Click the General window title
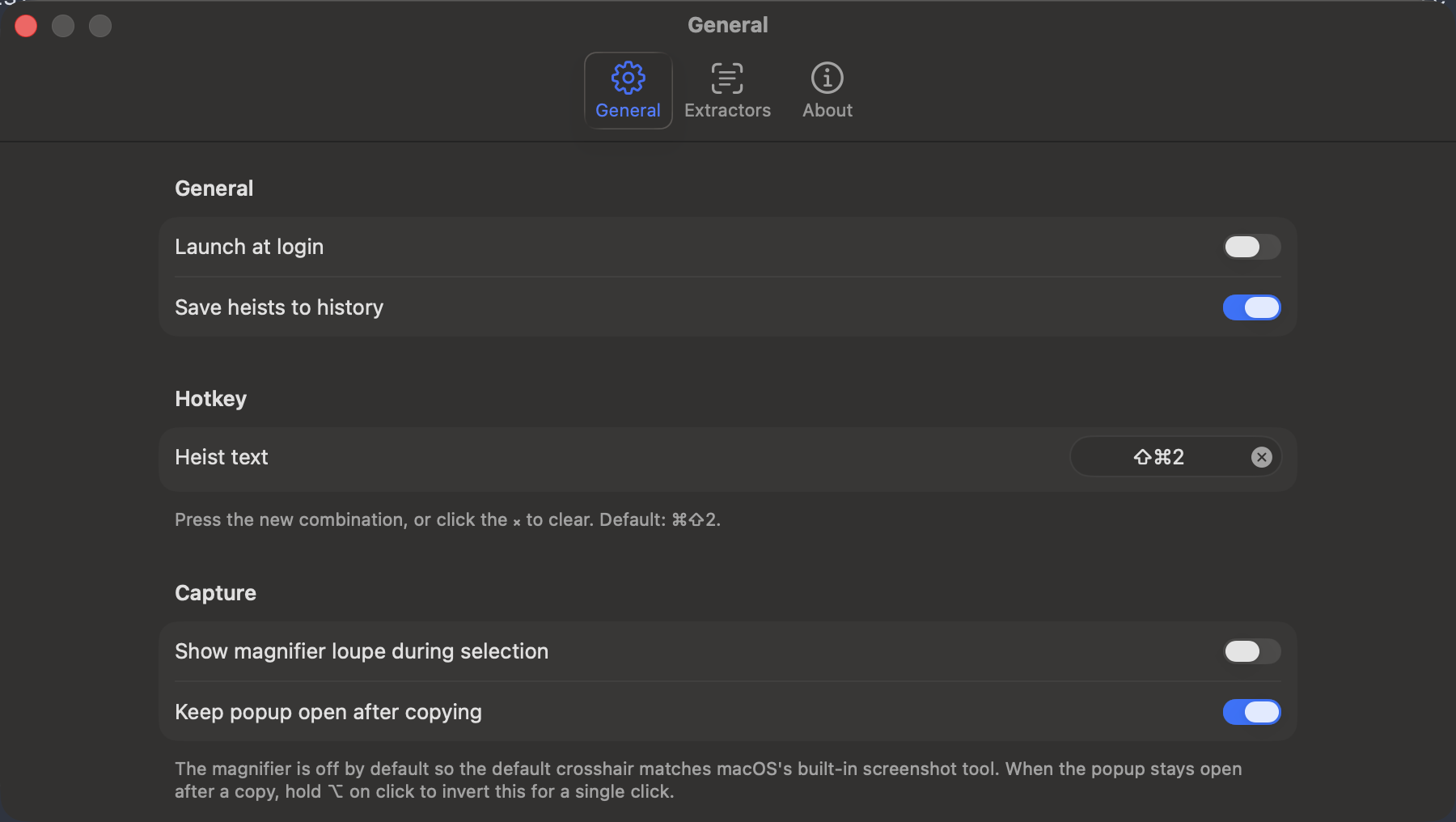 click(x=728, y=25)
